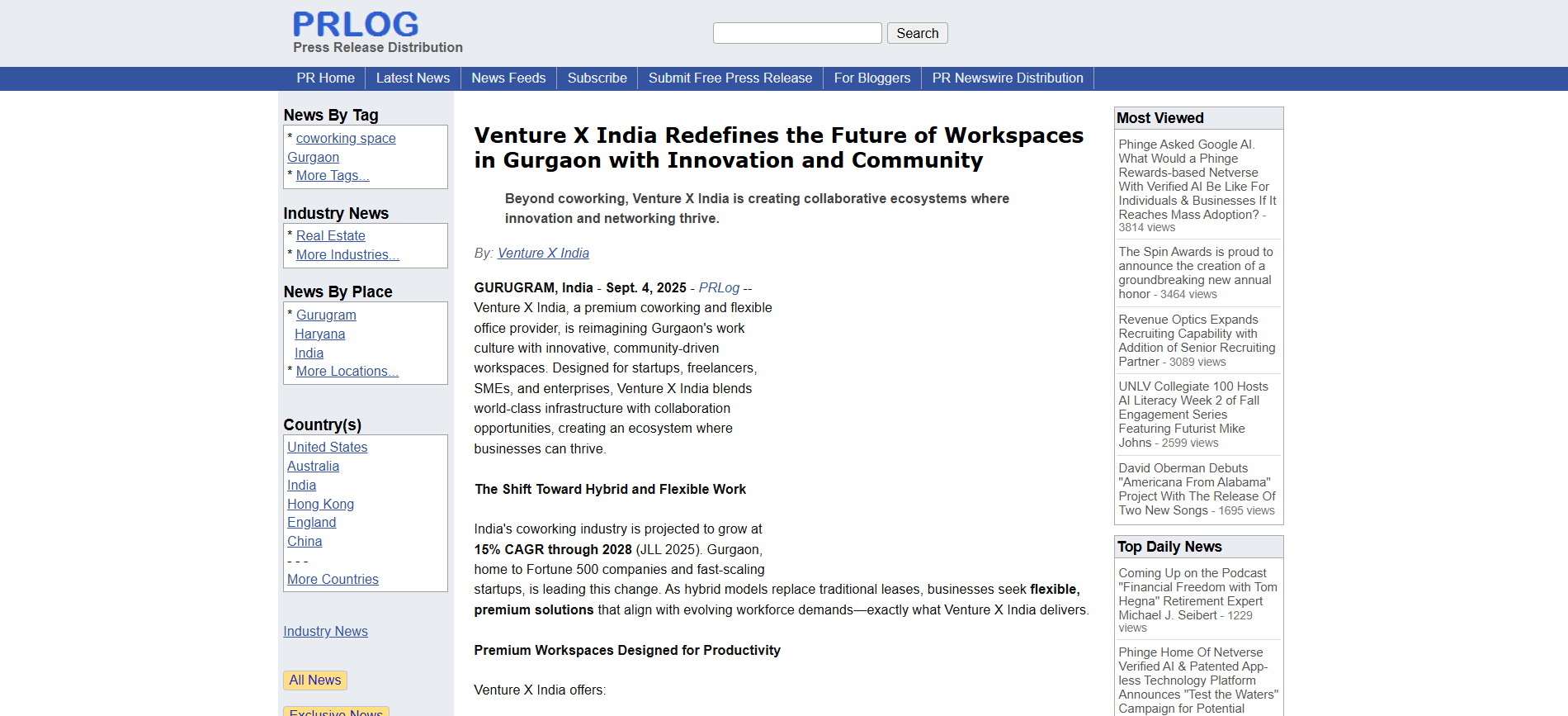Open More Countries link
The height and width of the screenshot is (716, 1568).
pos(333,580)
